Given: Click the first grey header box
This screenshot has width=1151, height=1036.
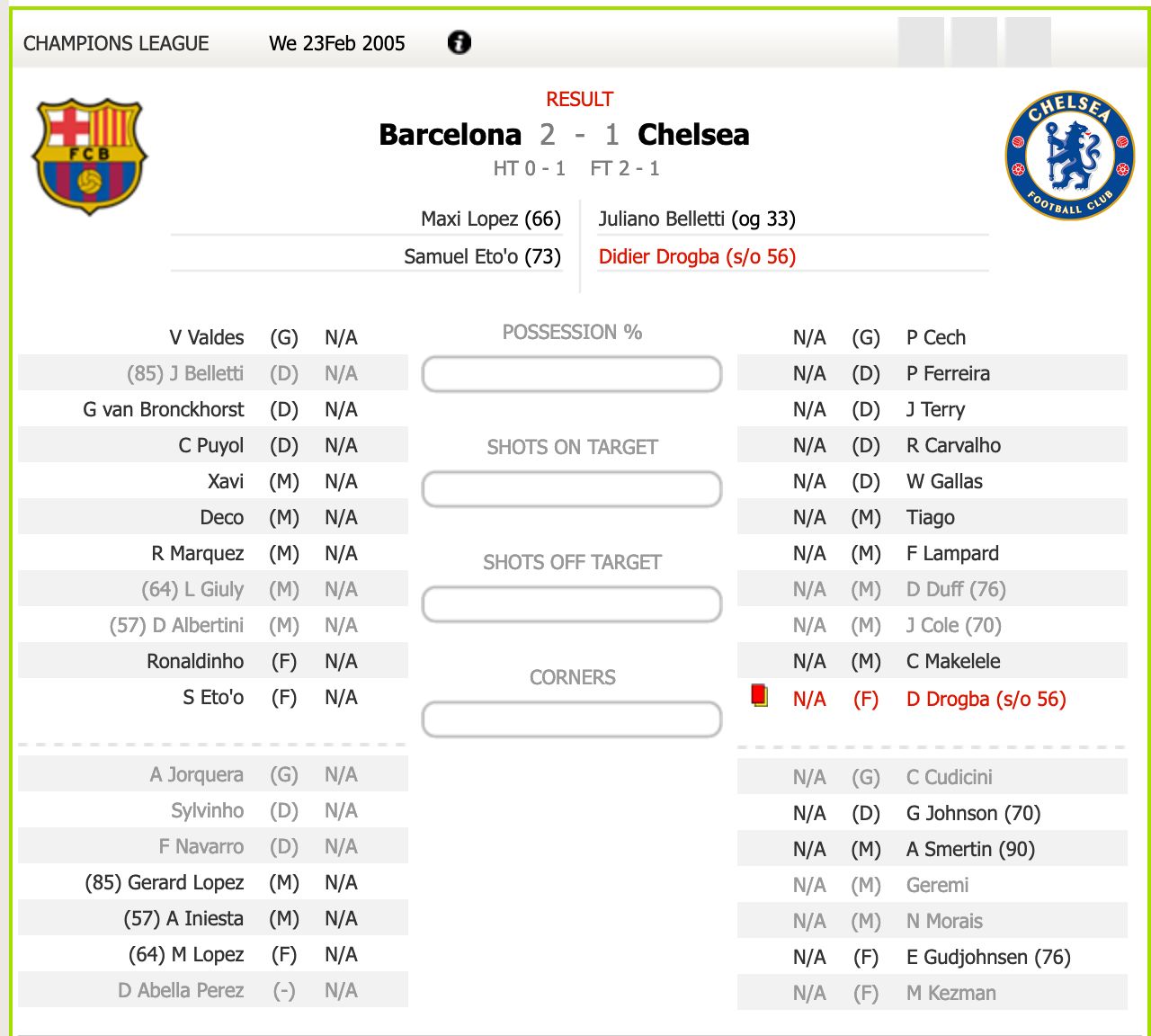Looking at the screenshot, I should click(x=921, y=42).
